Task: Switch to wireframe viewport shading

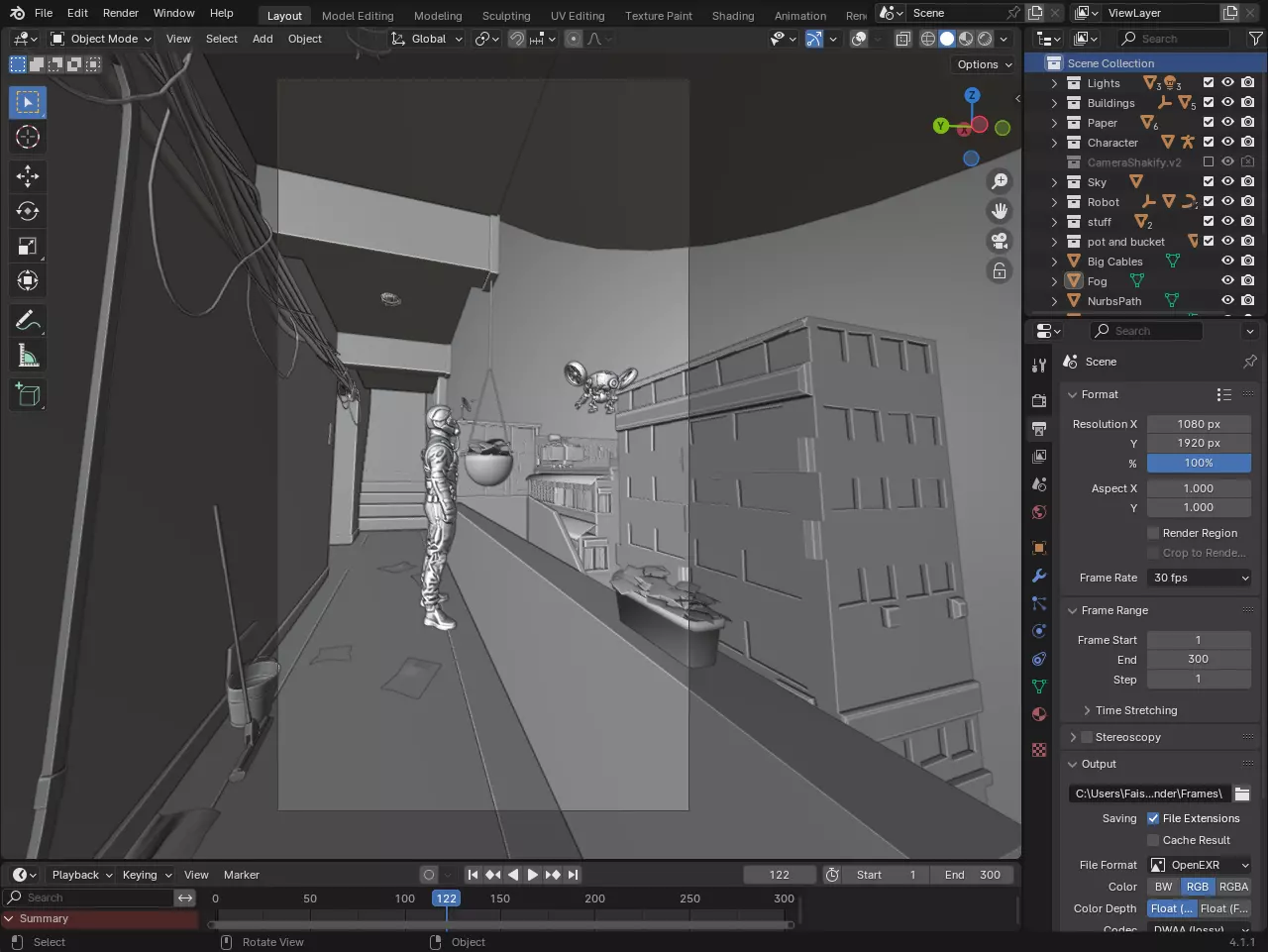Action: pyautogui.click(x=928, y=39)
